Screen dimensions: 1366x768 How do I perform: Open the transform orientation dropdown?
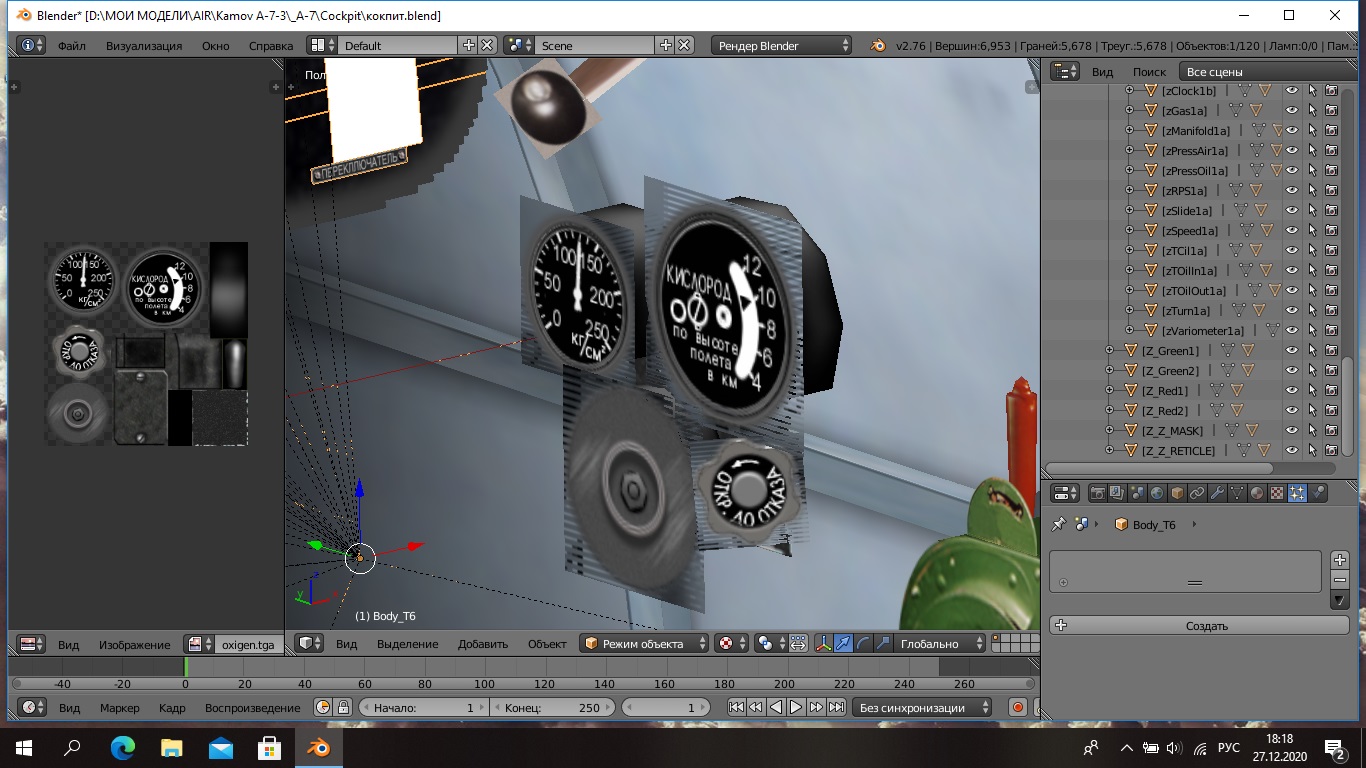coord(939,643)
